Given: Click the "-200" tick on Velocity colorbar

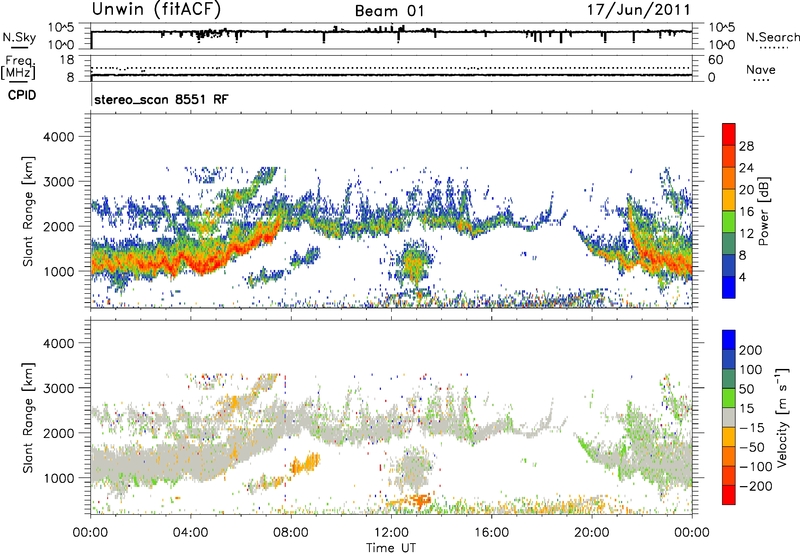Looking at the screenshot, I should coord(756,486).
